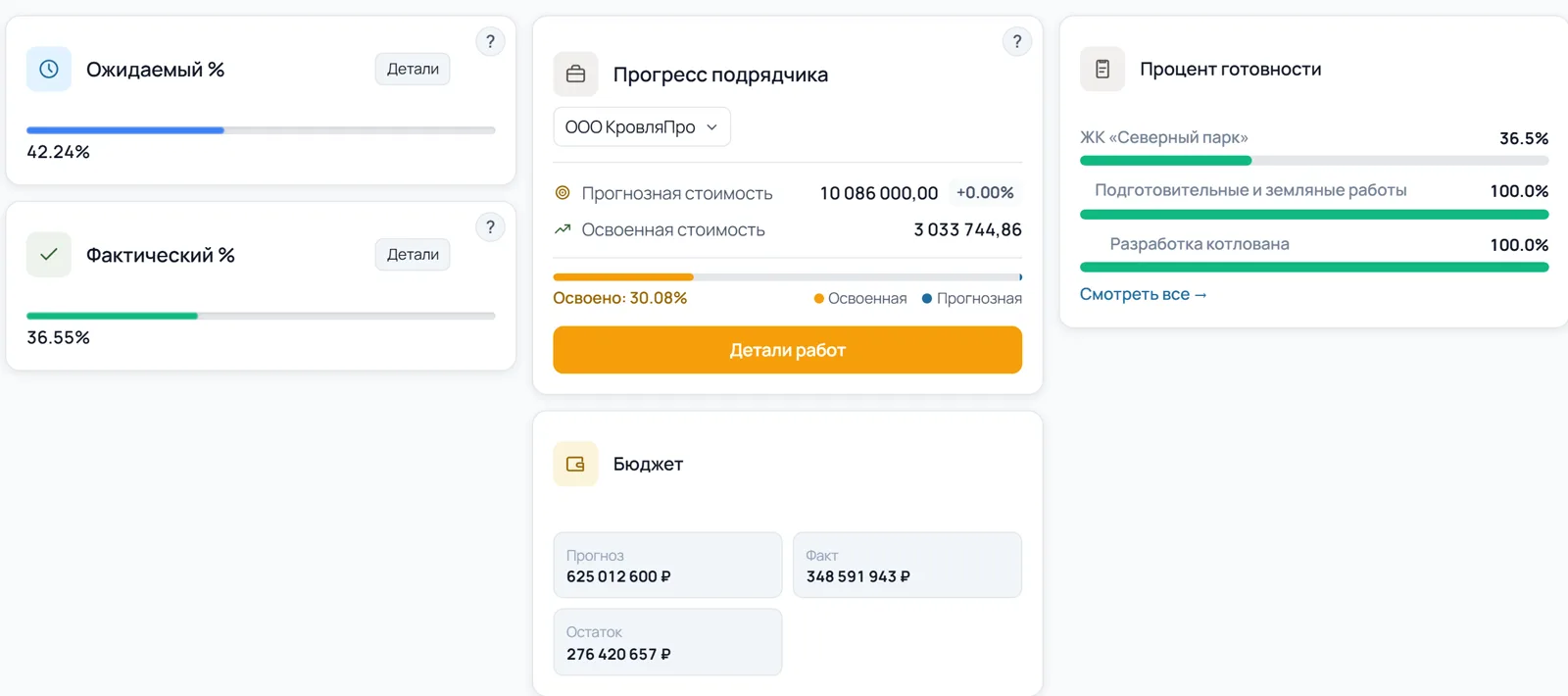Click the briefcase icon beside Прогресс подрядчика
Screen dimensions: 1568x696
click(x=575, y=75)
